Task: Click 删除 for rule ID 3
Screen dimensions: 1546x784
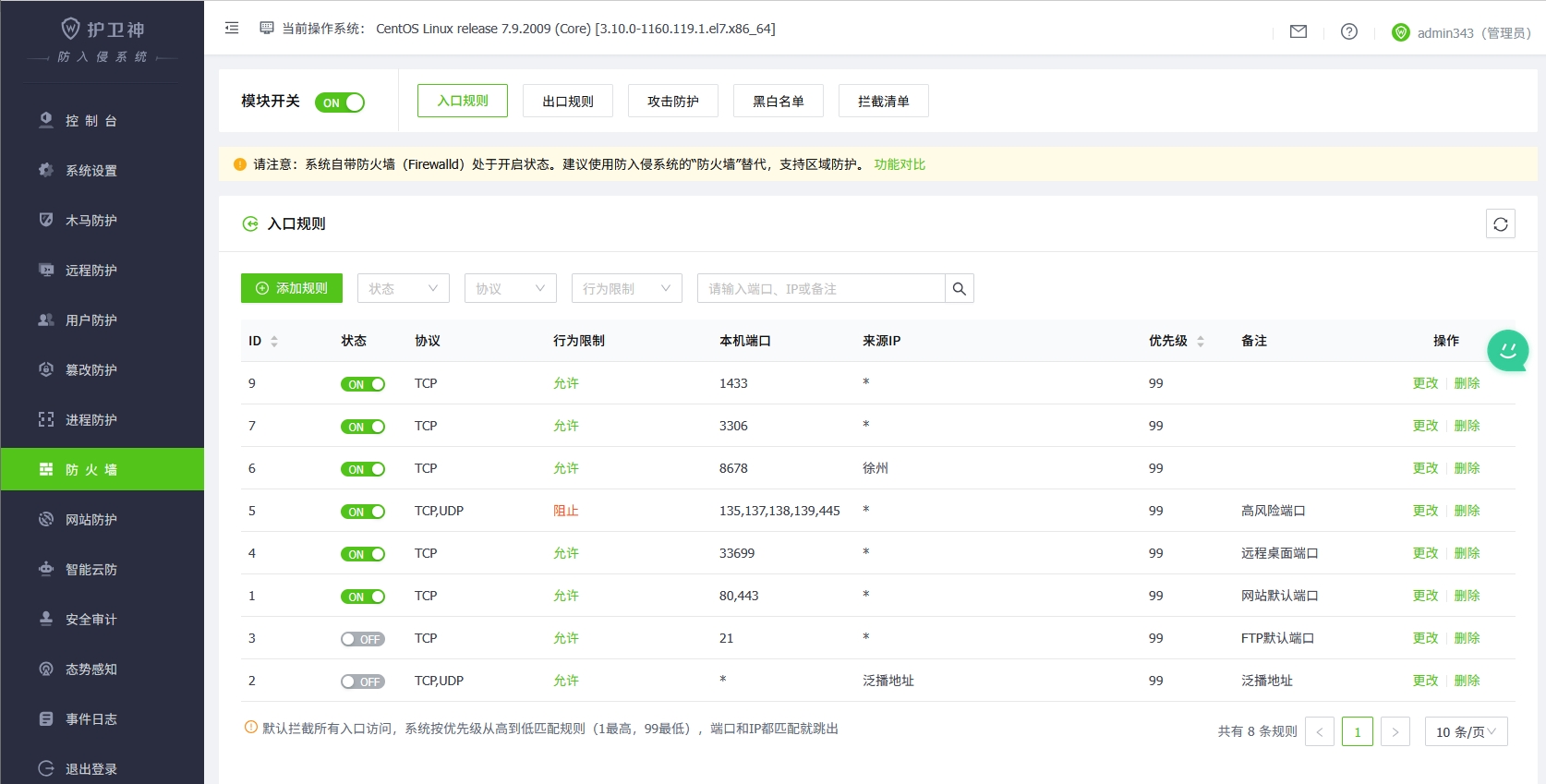Action: [x=1467, y=638]
